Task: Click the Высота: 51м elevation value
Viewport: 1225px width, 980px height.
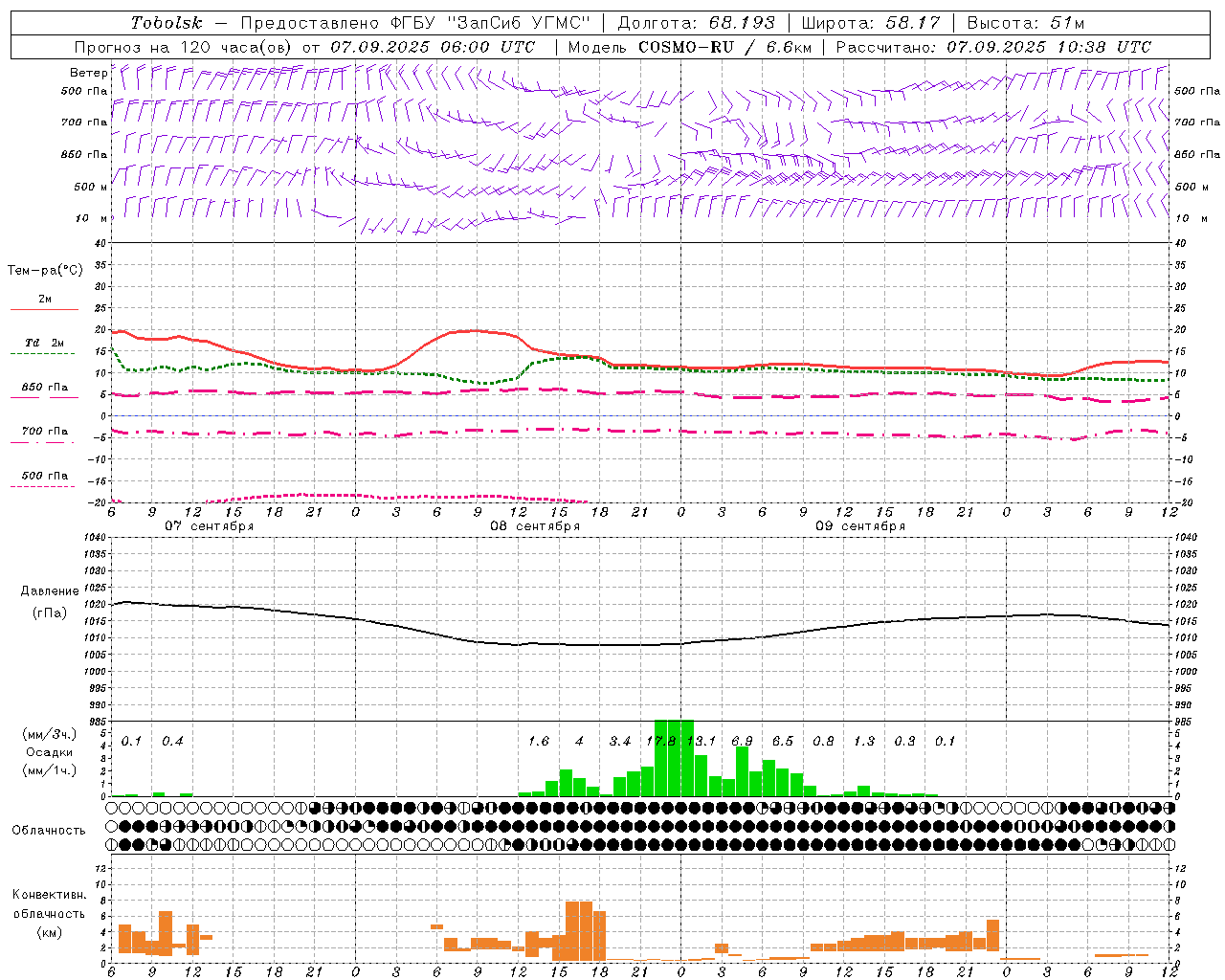Action: 1025,23
